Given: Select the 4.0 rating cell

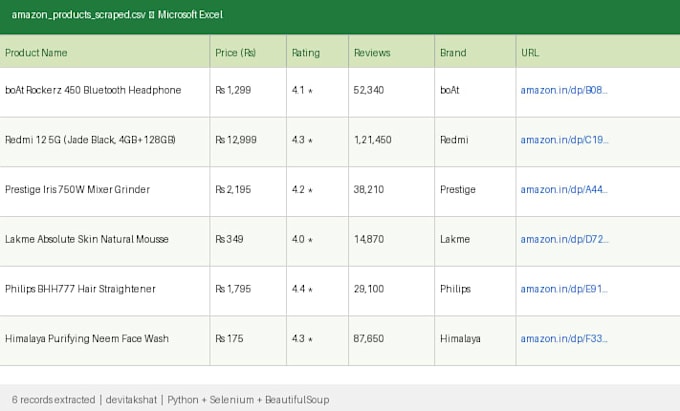Looking at the screenshot, I should [317, 241].
